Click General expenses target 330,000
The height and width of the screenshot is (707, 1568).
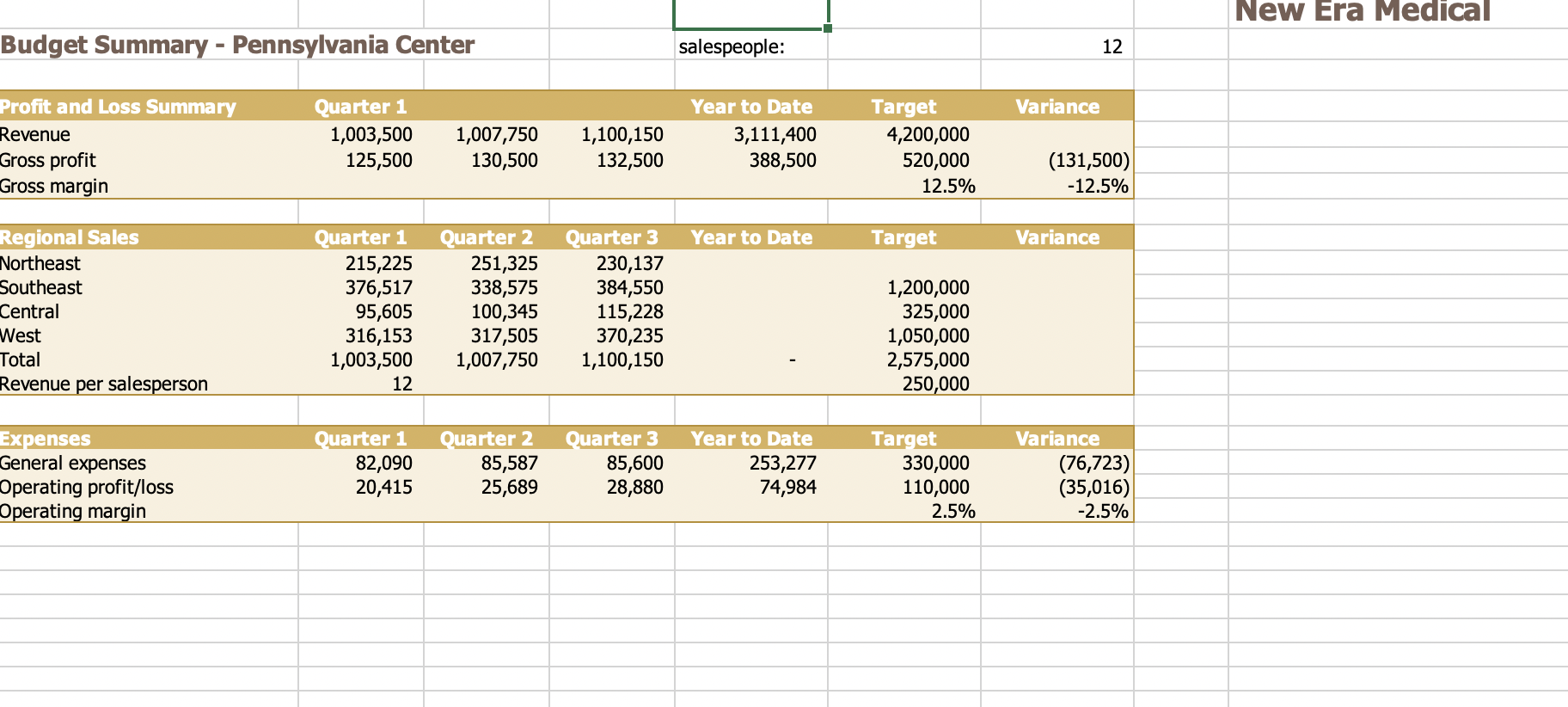click(936, 463)
